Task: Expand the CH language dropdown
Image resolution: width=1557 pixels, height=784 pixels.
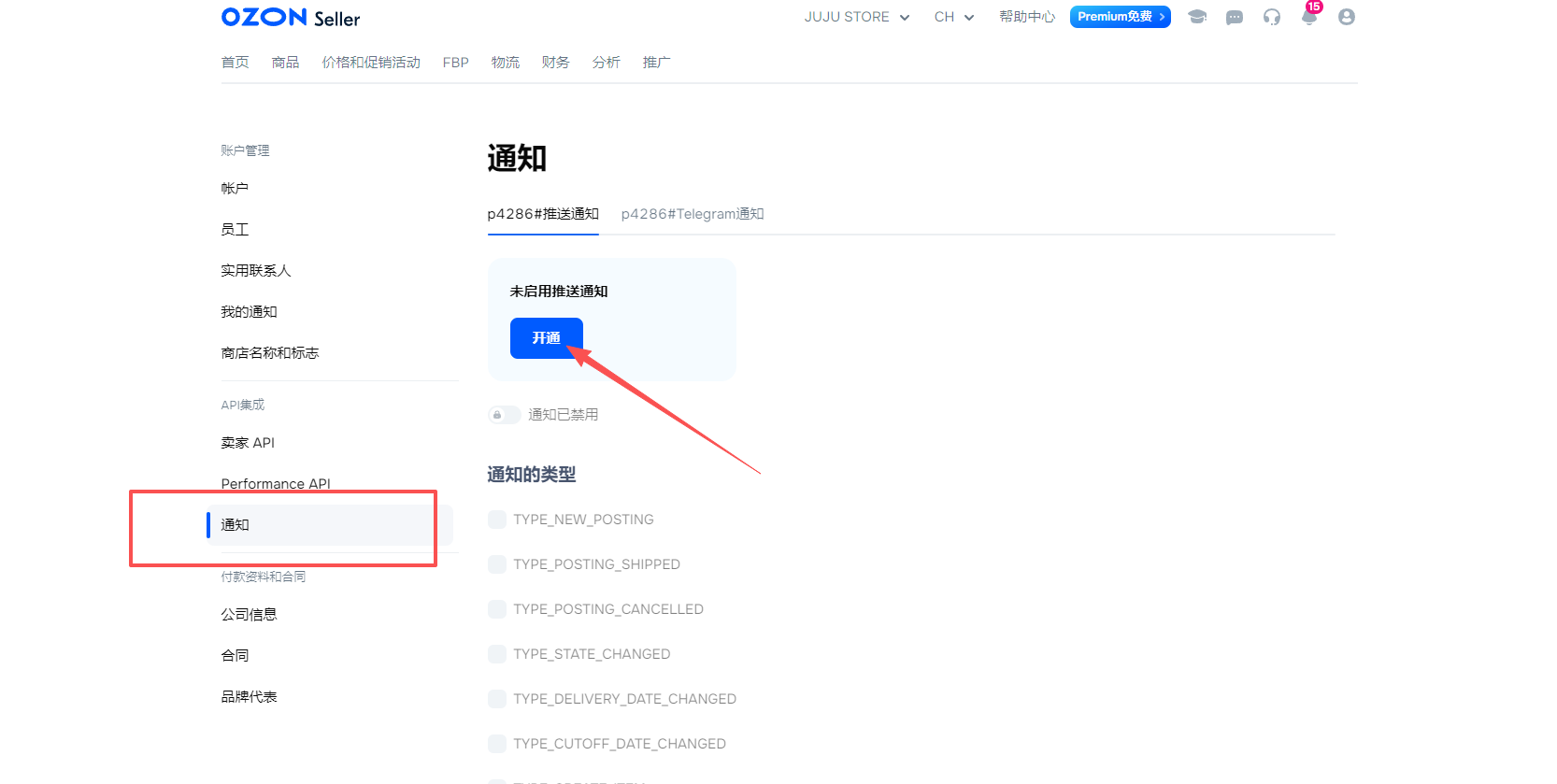Action: click(954, 17)
